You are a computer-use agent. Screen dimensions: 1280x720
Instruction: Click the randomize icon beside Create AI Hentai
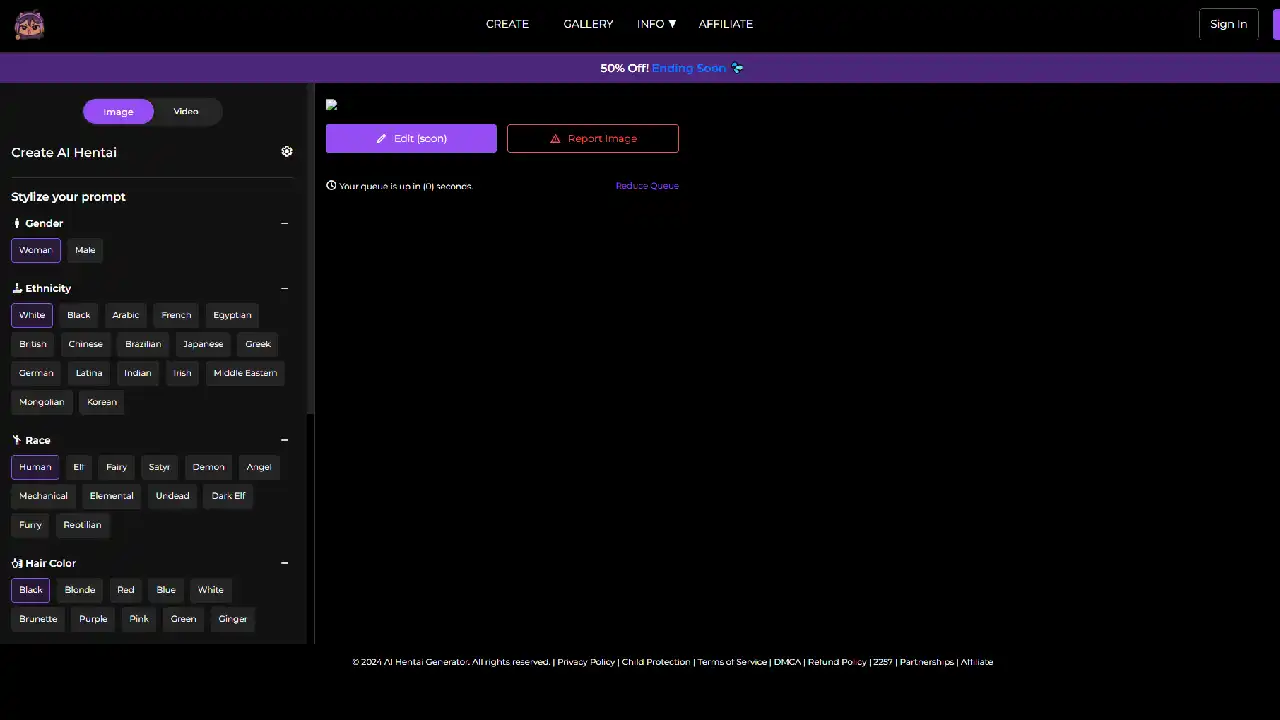click(x=287, y=152)
